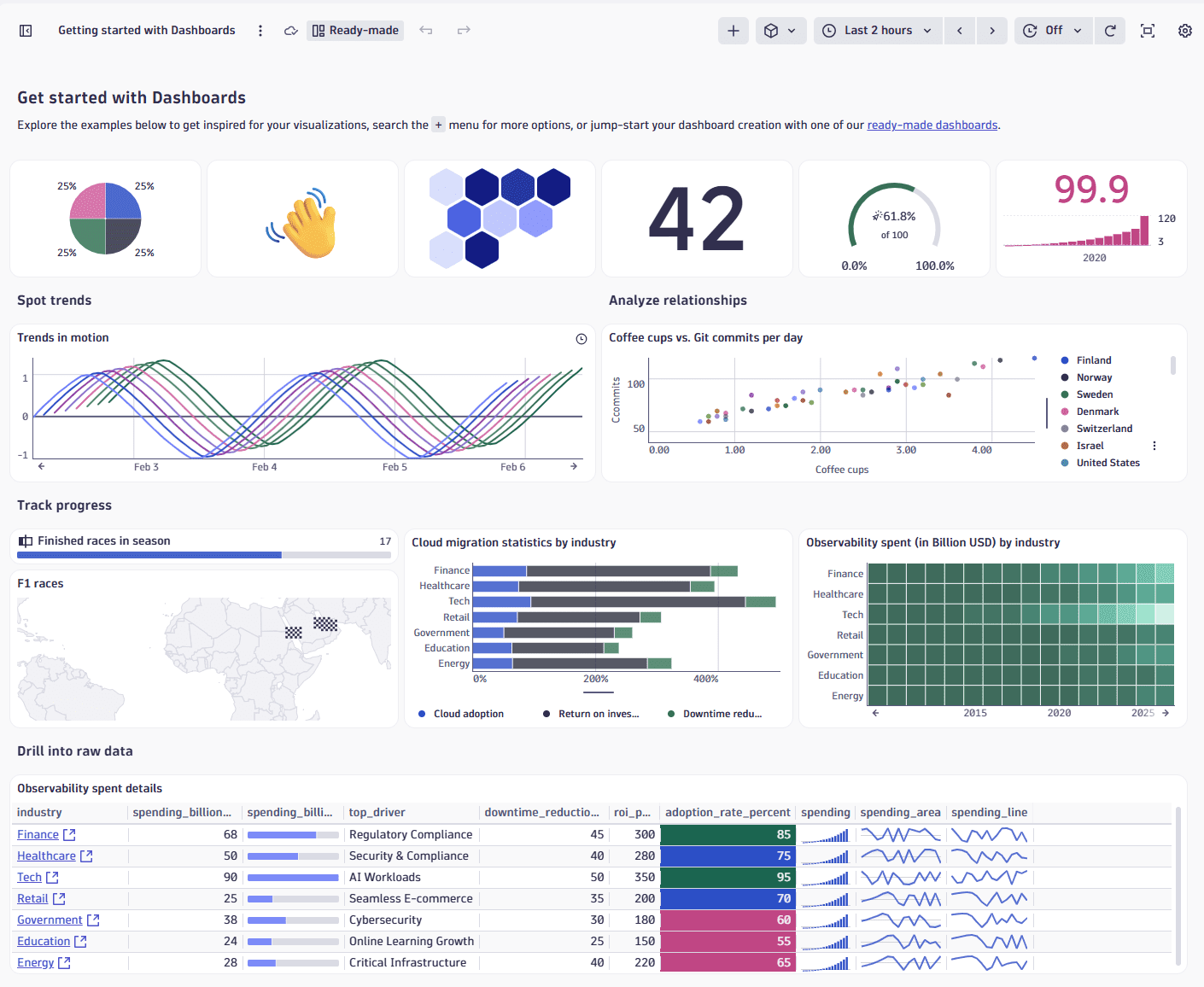Click the 42 single value tile
The width and height of the screenshot is (1204, 987).
tap(697, 219)
